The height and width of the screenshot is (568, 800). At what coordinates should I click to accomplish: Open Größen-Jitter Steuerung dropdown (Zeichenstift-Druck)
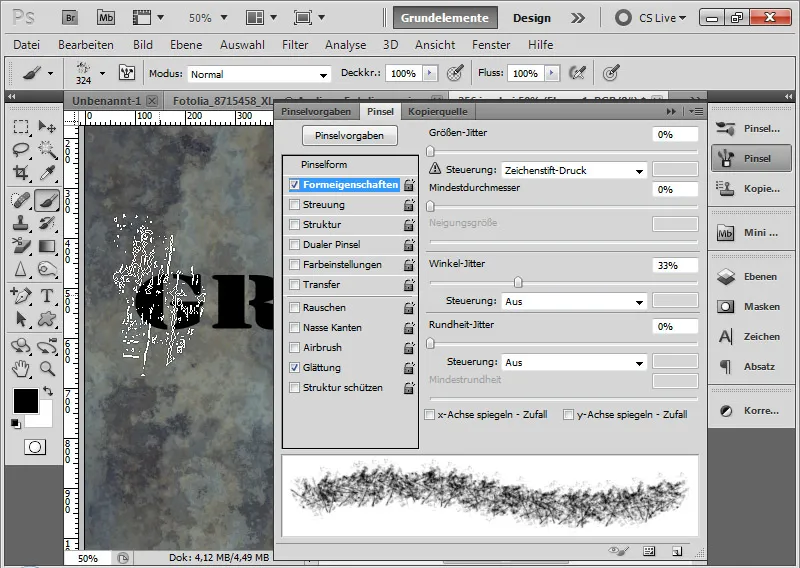[x=574, y=170]
